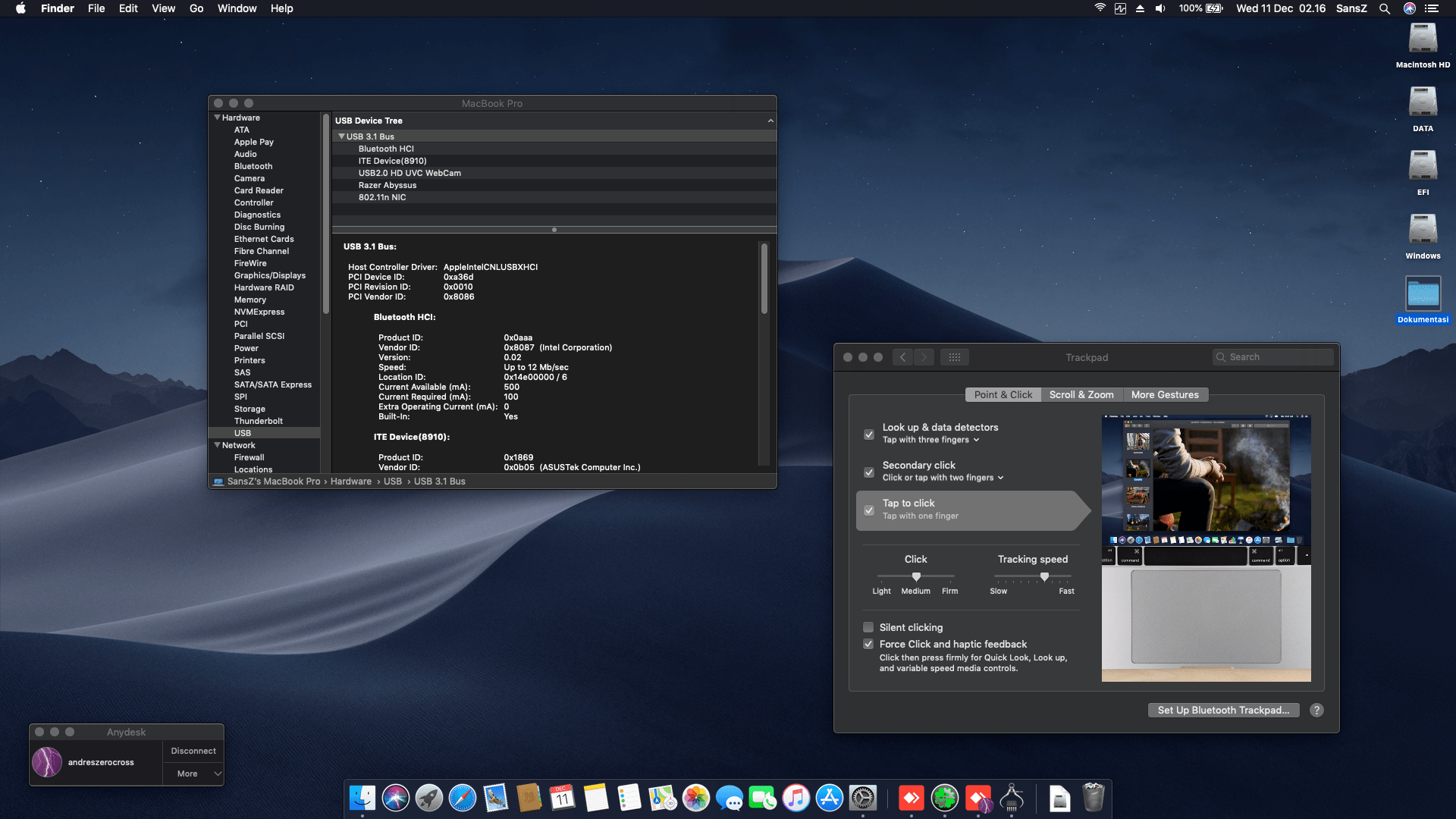This screenshot has width=1456, height=819.
Task: Open the App Store from the Dock
Action: [x=829, y=798]
